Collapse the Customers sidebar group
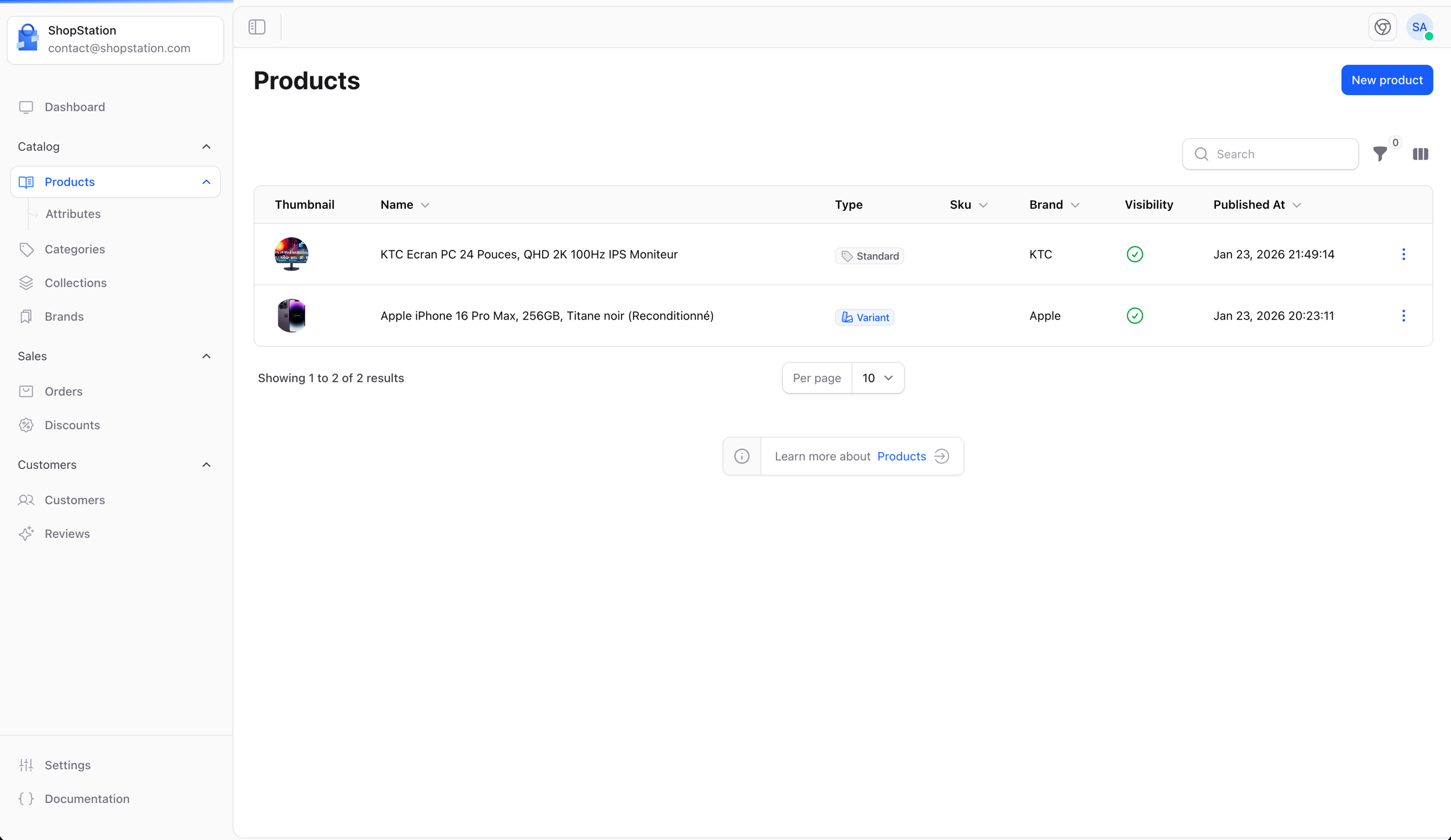The width and height of the screenshot is (1451, 840). [x=206, y=464]
